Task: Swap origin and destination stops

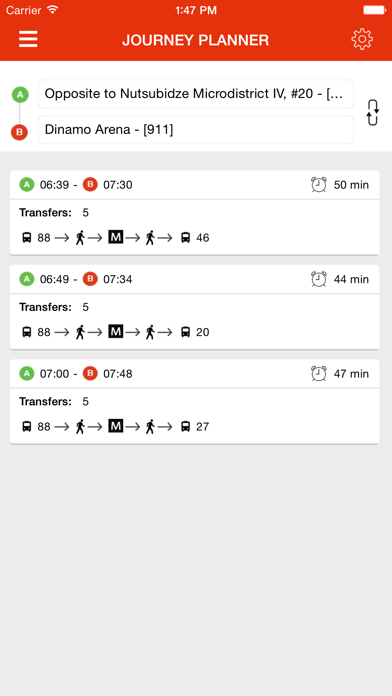Action: 372,112
